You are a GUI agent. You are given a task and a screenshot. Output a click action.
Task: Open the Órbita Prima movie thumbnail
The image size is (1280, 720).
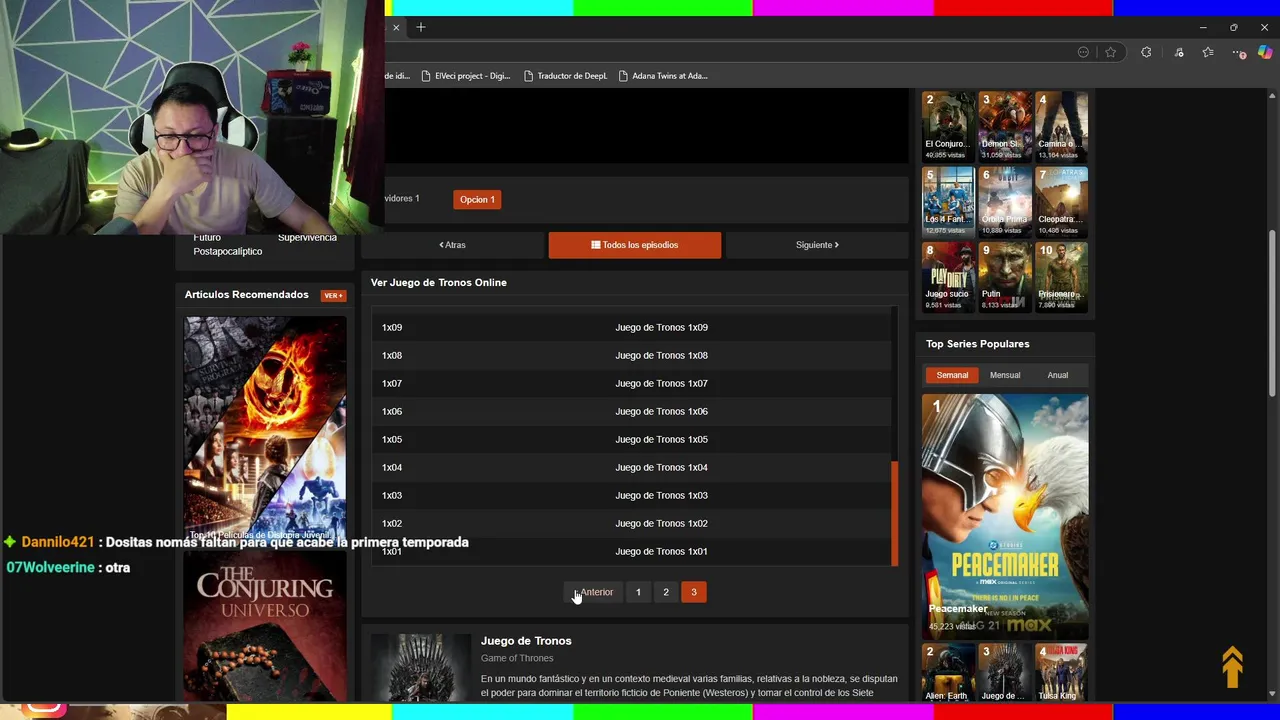tap(1005, 201)
